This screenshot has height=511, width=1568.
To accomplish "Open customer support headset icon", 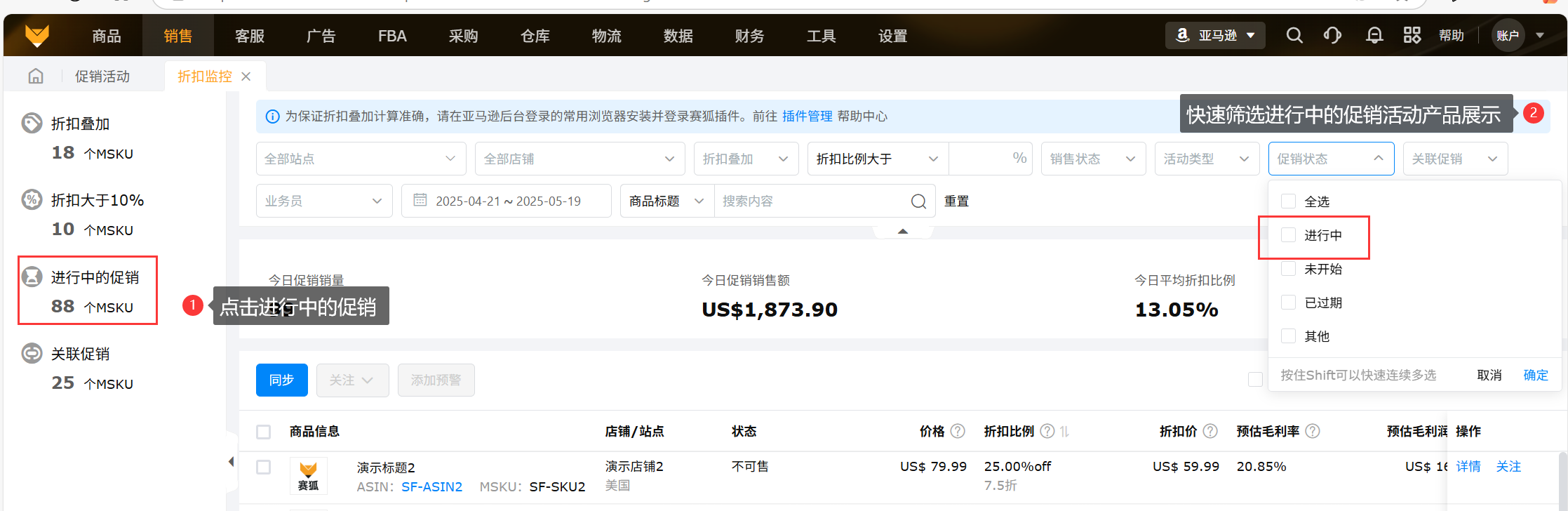I will click(1332, 35).
